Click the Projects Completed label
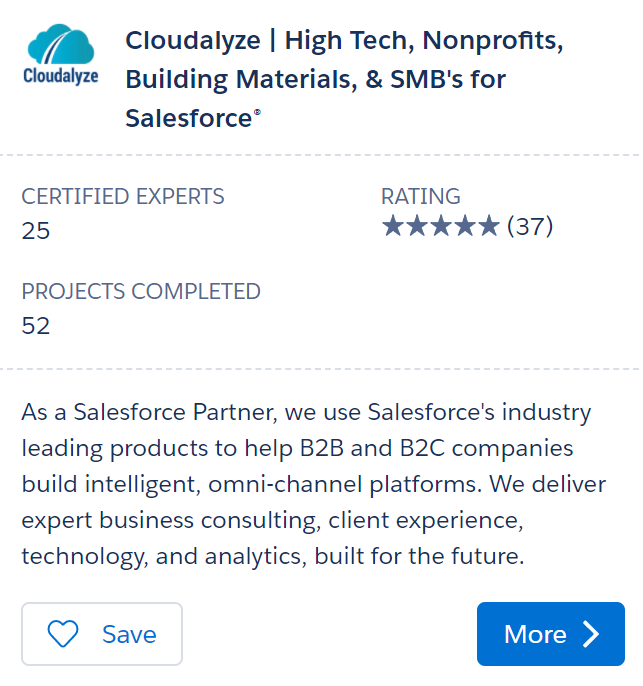643x686 pixels. pos(141,291)
